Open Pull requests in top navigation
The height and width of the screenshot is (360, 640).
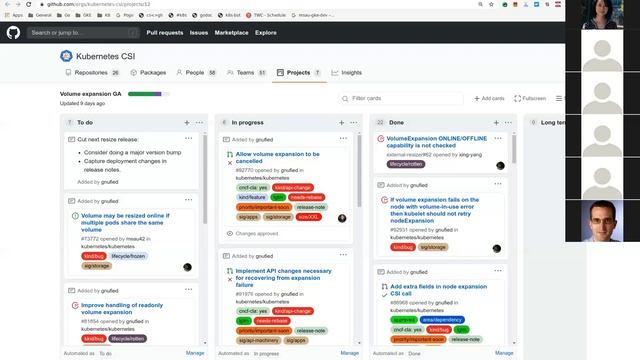point(165,33)
